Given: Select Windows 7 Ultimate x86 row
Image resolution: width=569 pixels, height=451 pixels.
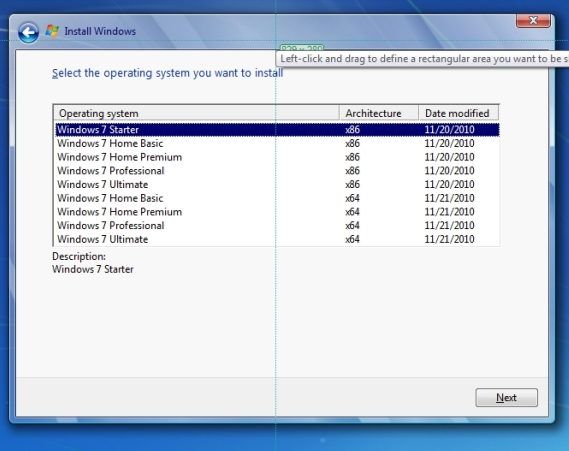Looking at the screenshot, I should [277, 185].
